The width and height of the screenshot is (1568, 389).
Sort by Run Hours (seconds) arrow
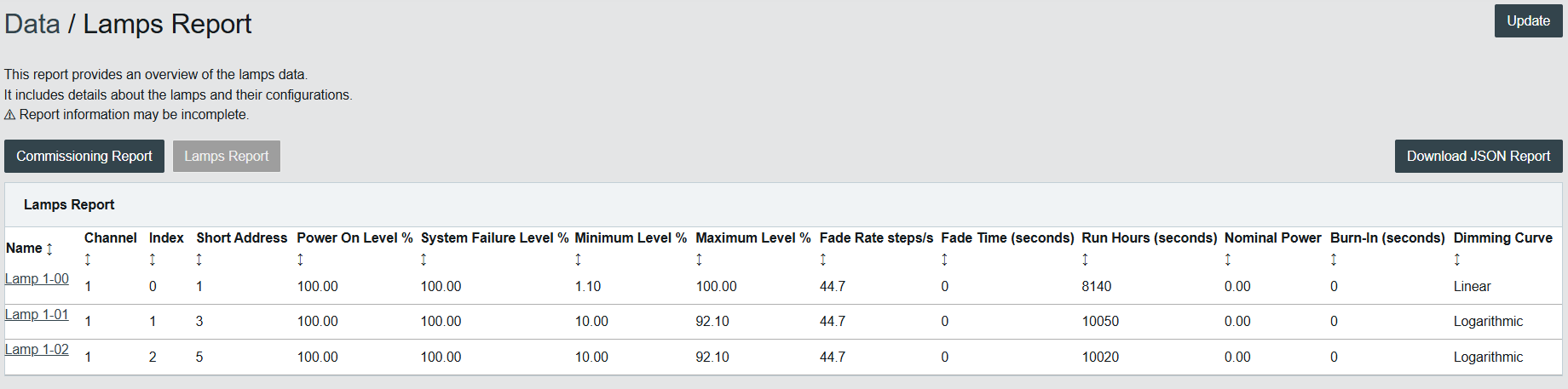click(x=1085, y=260)
